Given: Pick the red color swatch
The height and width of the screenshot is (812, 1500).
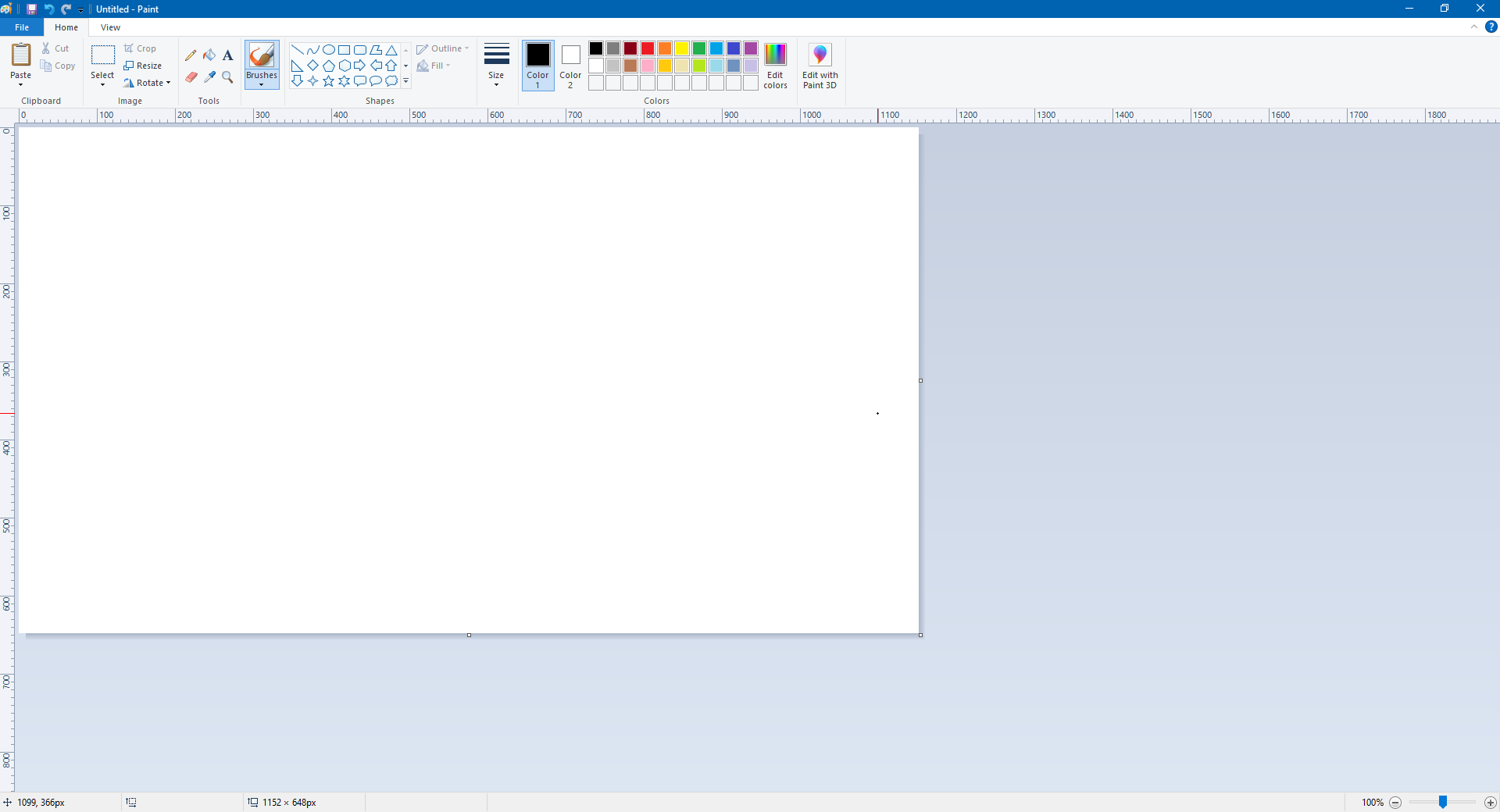Looking at the screenshot, I should [x=648, y=48].
